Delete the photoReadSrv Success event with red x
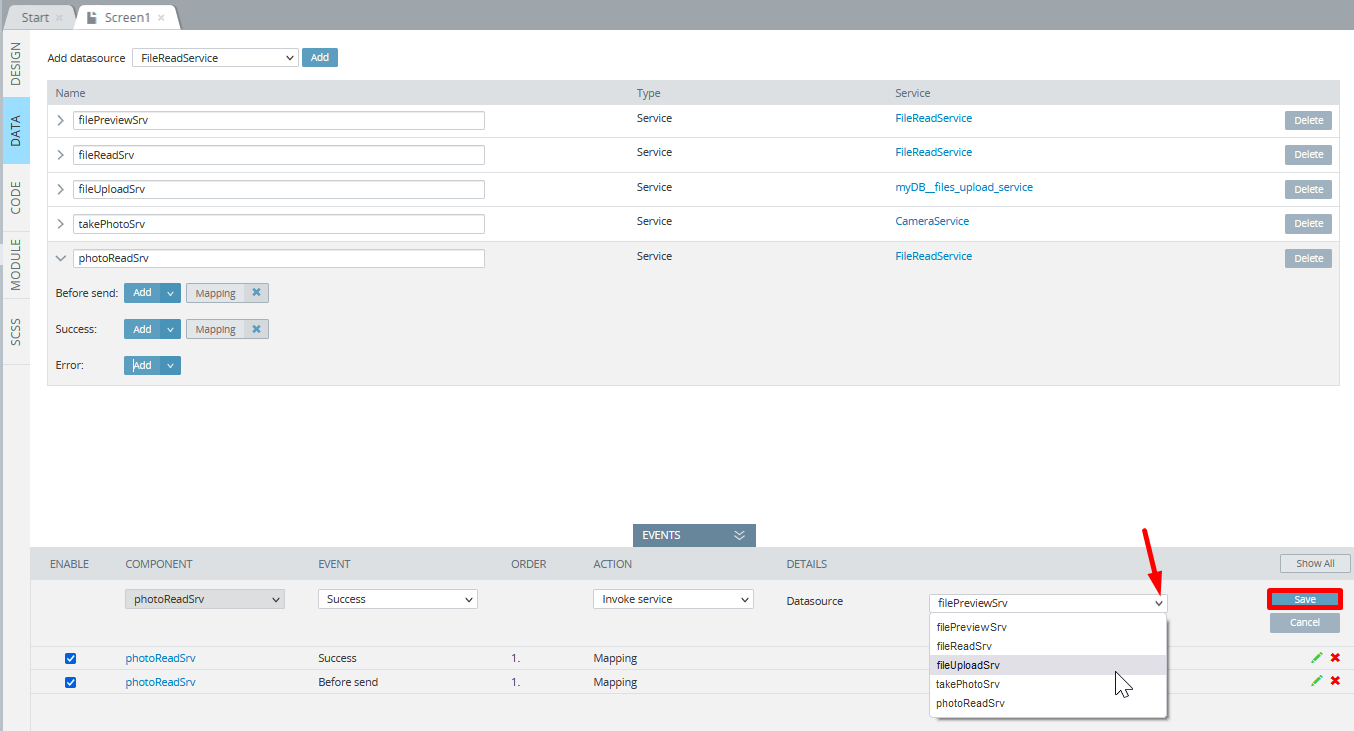This screenshot has width=1354, height=731. [x=1335, y=657]
